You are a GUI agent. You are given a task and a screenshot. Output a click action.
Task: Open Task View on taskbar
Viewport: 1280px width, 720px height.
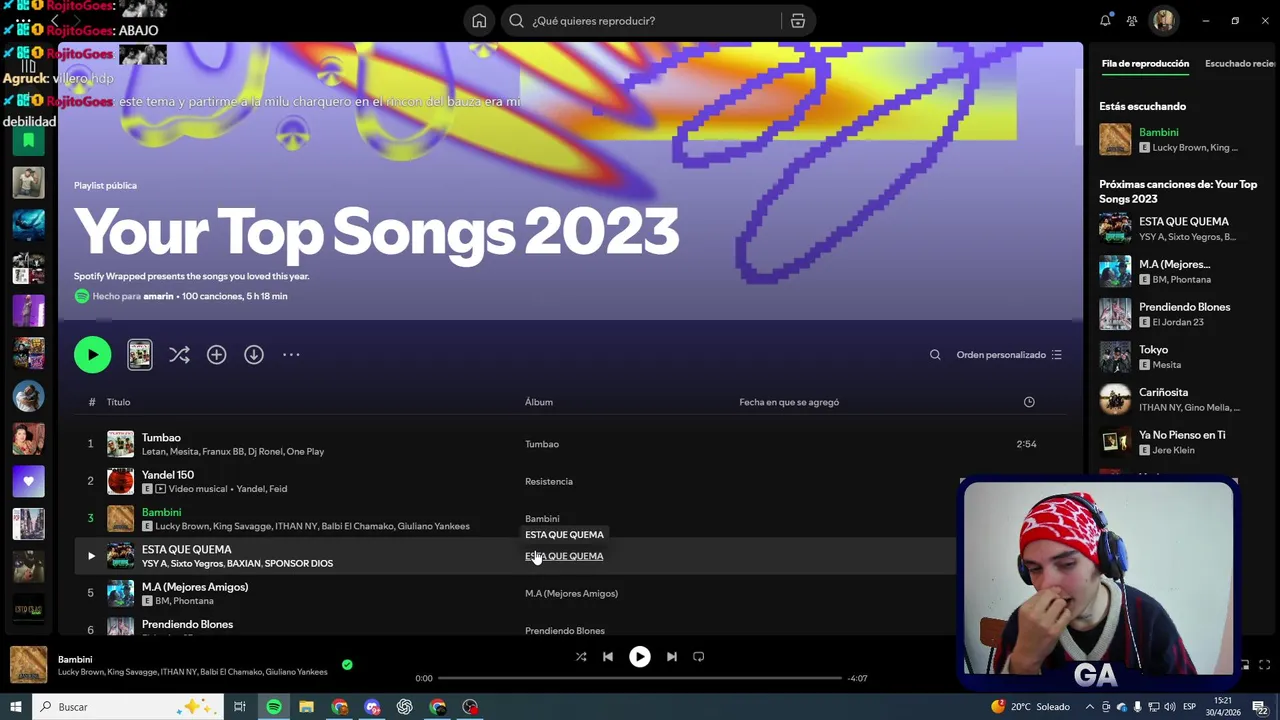click(x=240, y=707)
